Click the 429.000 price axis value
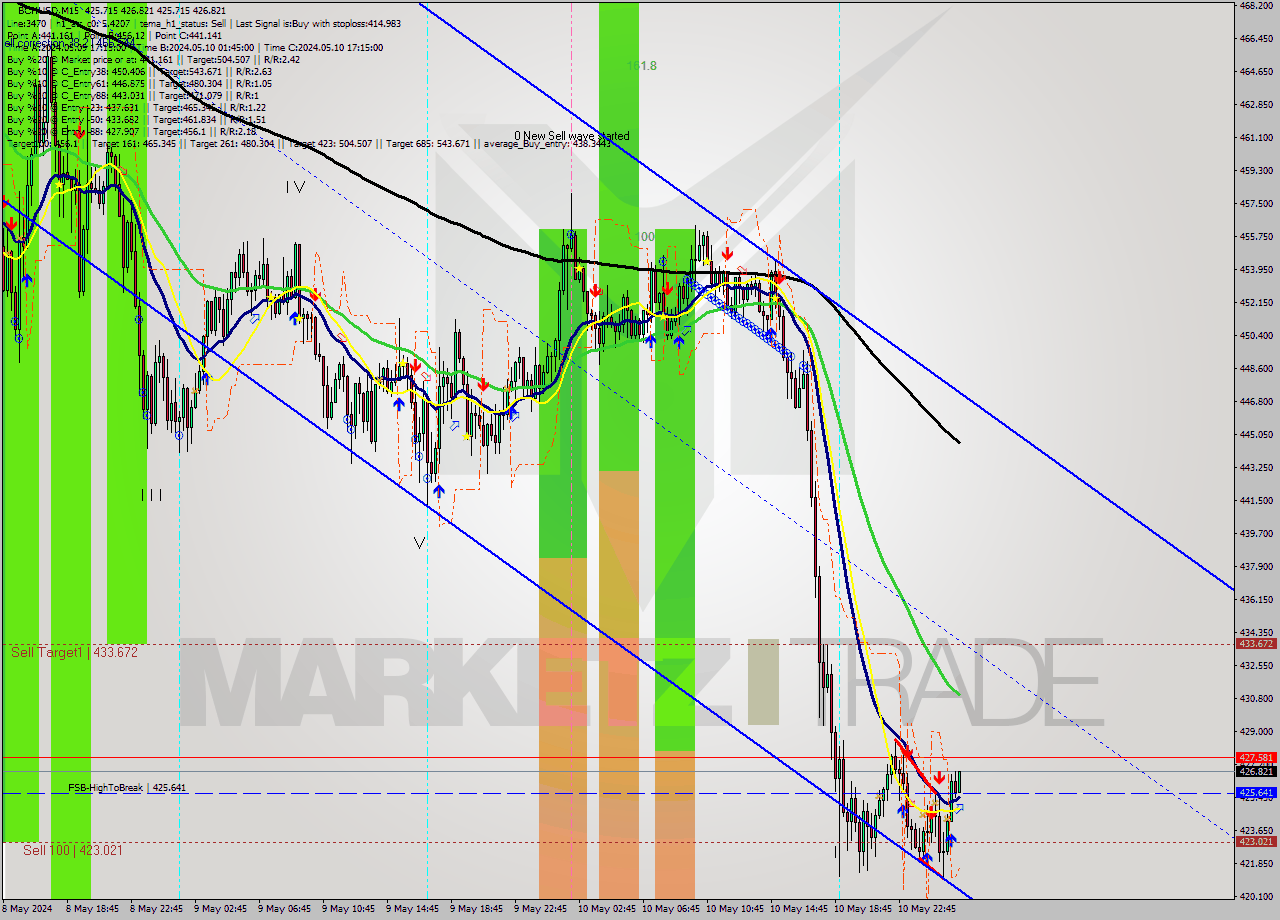This screenshot has height=920, width=1280. [x=1255, y=731]
